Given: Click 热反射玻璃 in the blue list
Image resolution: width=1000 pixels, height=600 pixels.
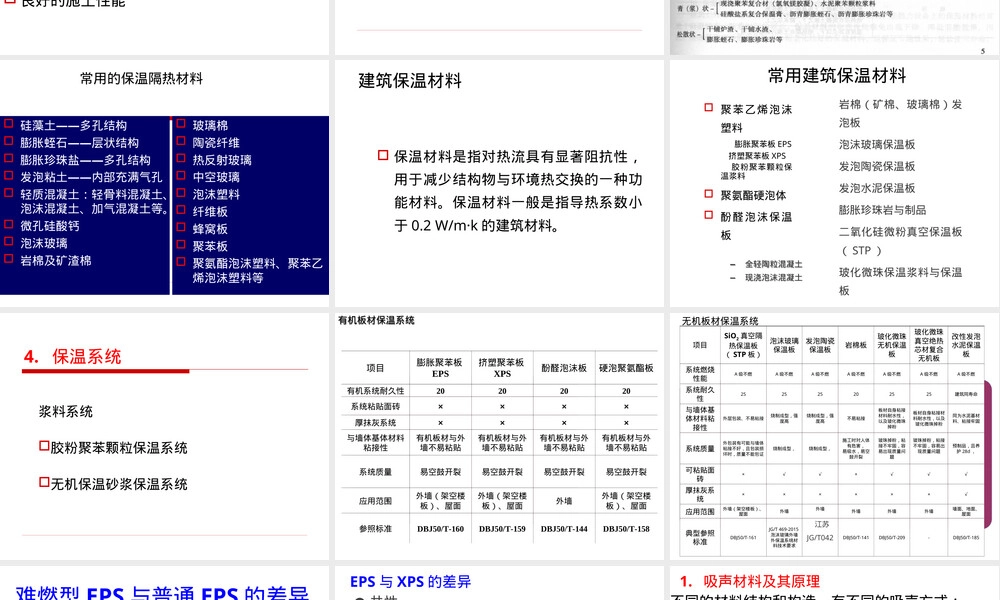Looking at the screenshot, I should [x=222, y=160].
